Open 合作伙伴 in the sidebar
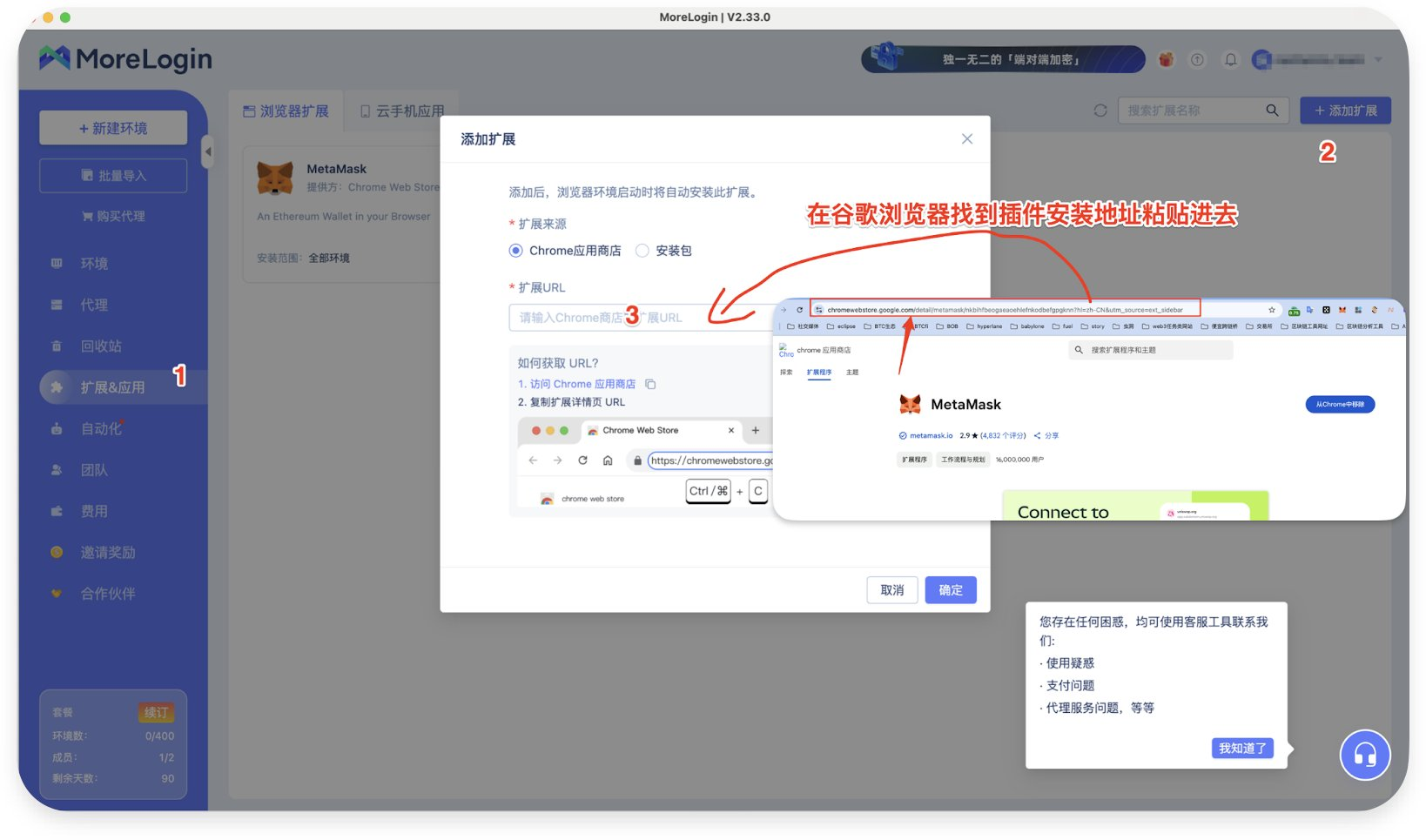The width and height of the screenshot is (1426, 840). coord(108,594)
